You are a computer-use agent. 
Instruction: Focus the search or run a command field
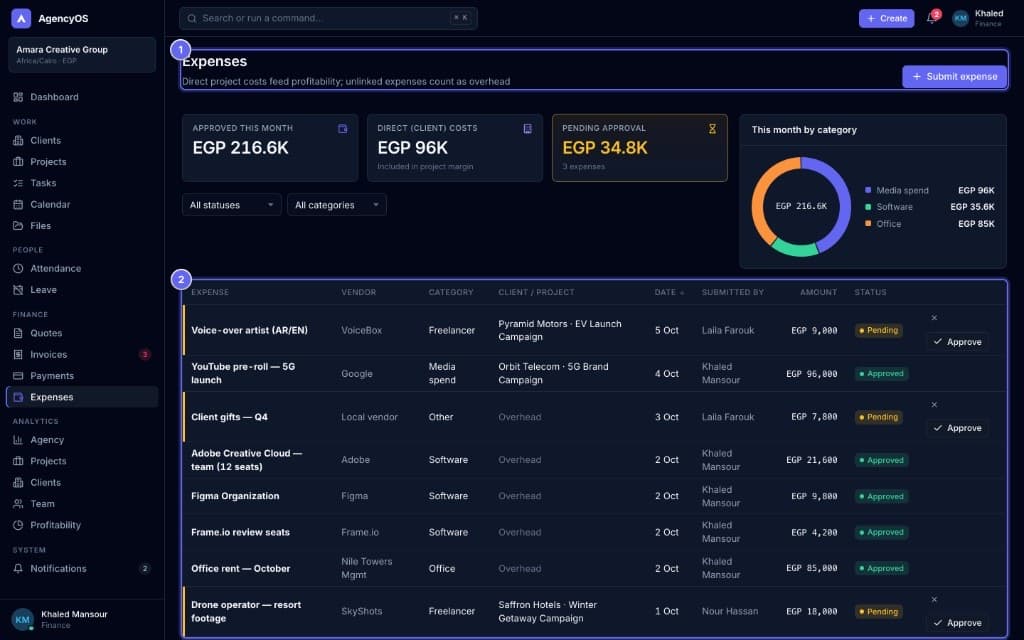[x=328, y=18]
